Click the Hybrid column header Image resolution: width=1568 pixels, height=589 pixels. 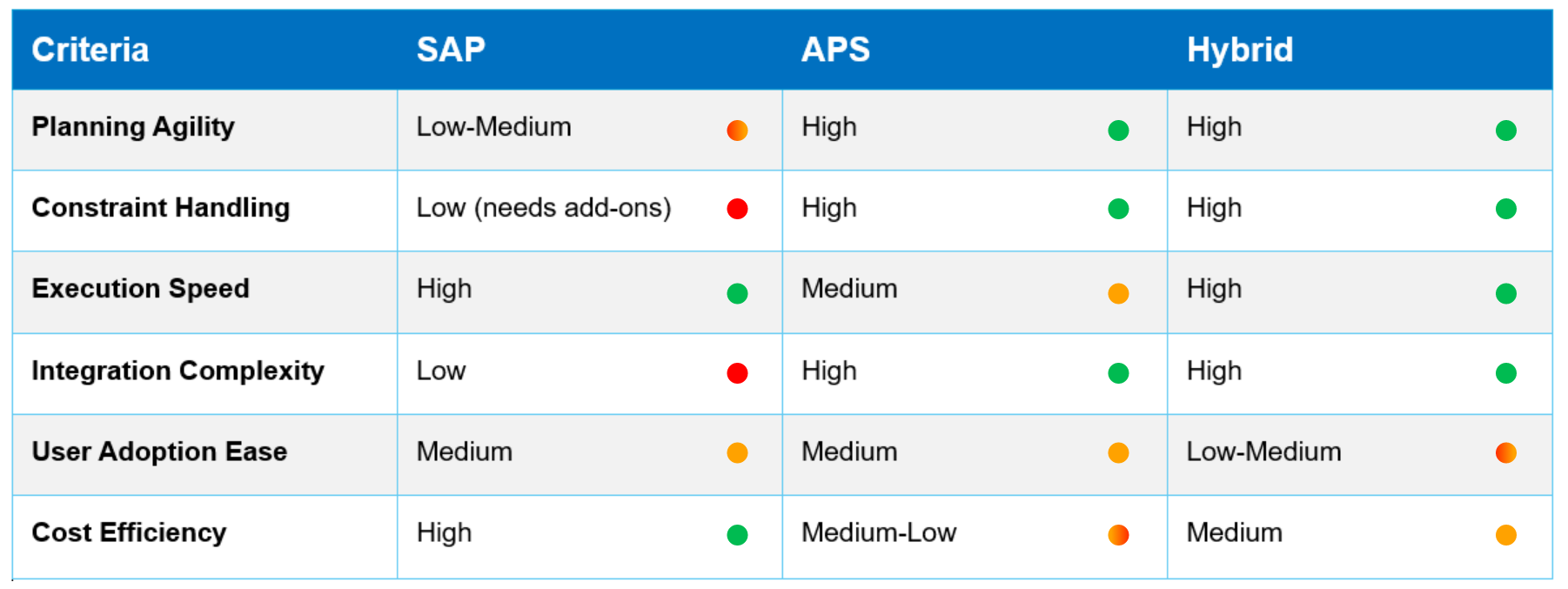[x=1240, y=50]
